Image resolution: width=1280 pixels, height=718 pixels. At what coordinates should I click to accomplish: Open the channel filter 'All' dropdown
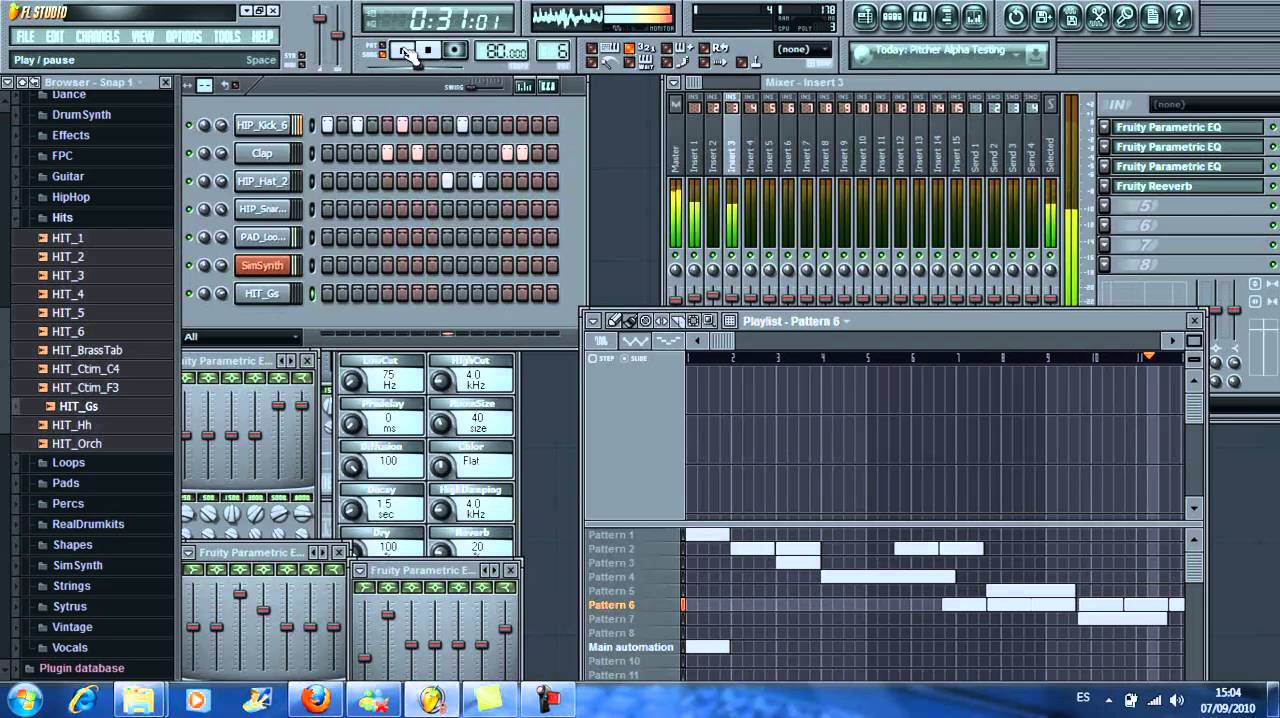pos(240,337)
